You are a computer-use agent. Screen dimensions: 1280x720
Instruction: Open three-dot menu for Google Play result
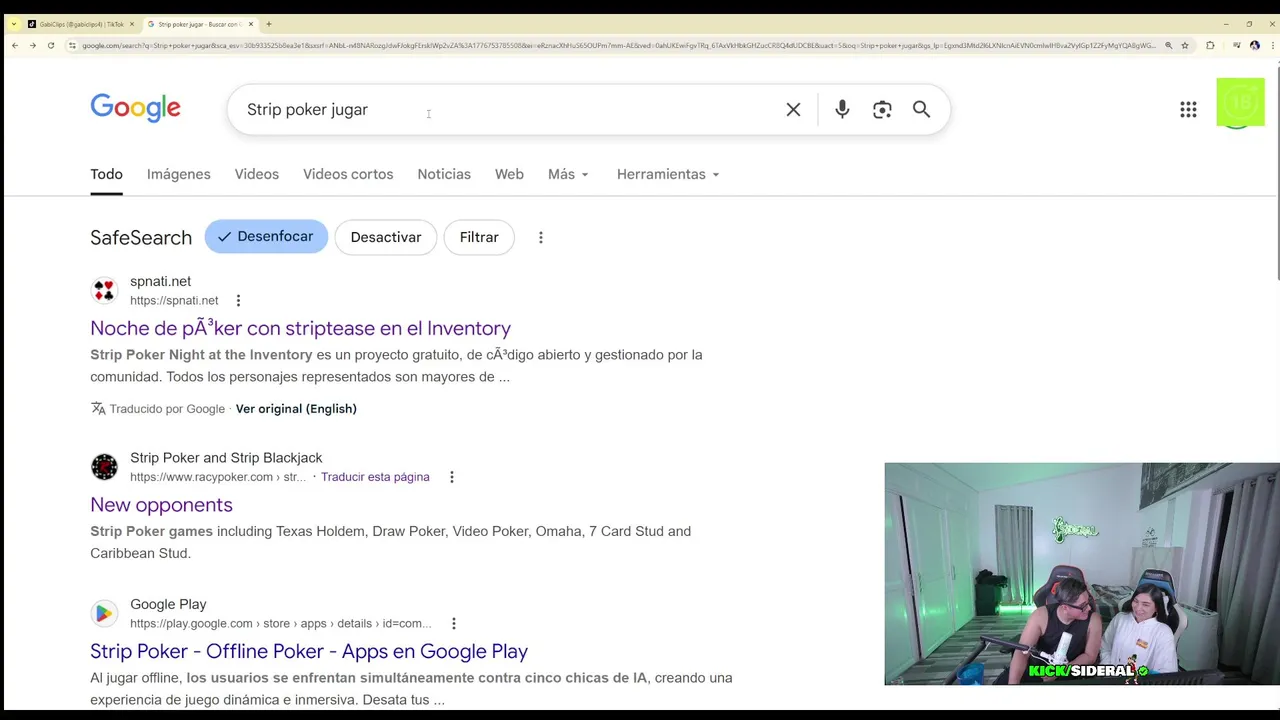click(x=453, y=623)
